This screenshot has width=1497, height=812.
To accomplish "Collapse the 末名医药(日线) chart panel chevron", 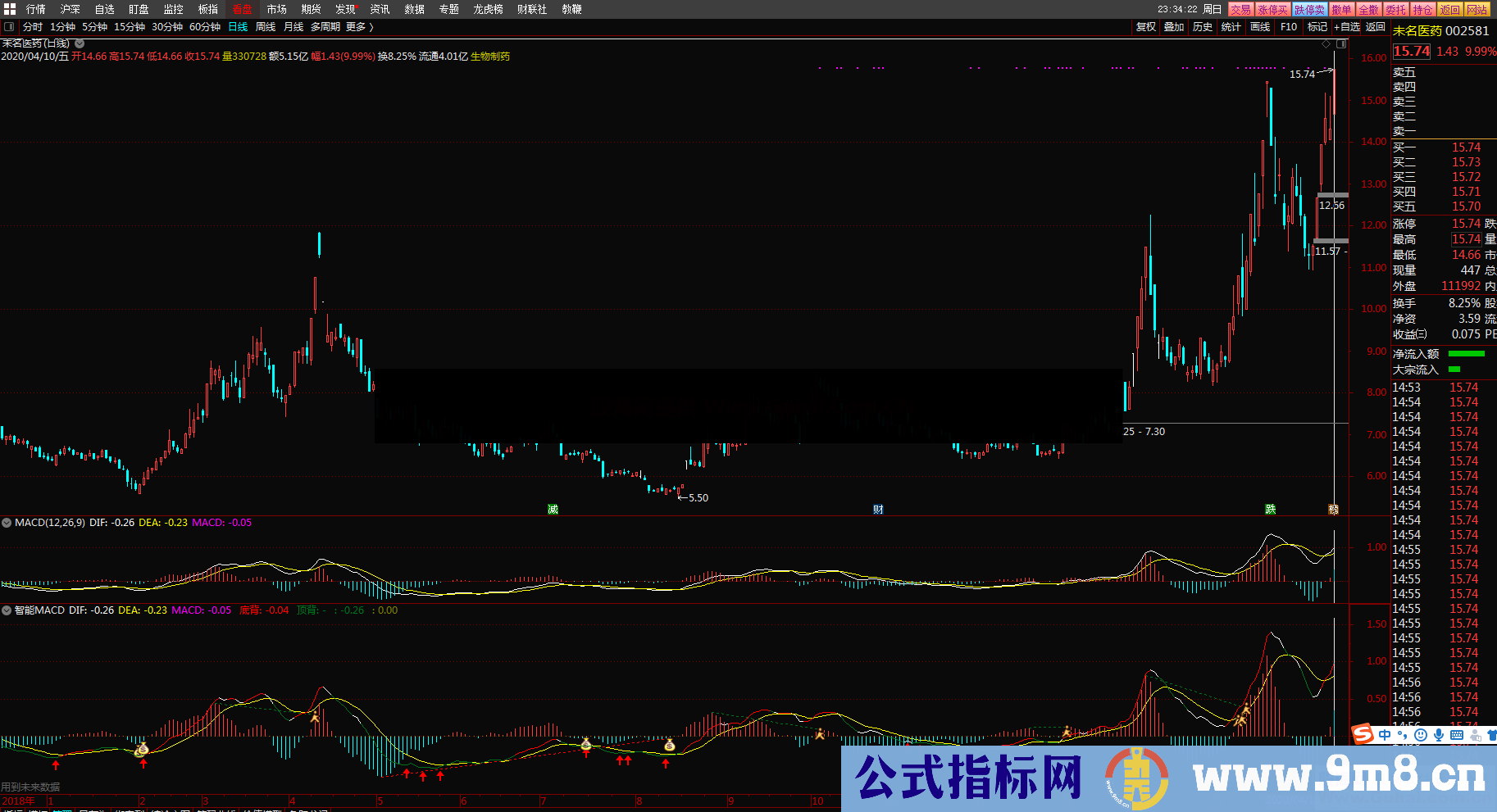I will 80,43.
